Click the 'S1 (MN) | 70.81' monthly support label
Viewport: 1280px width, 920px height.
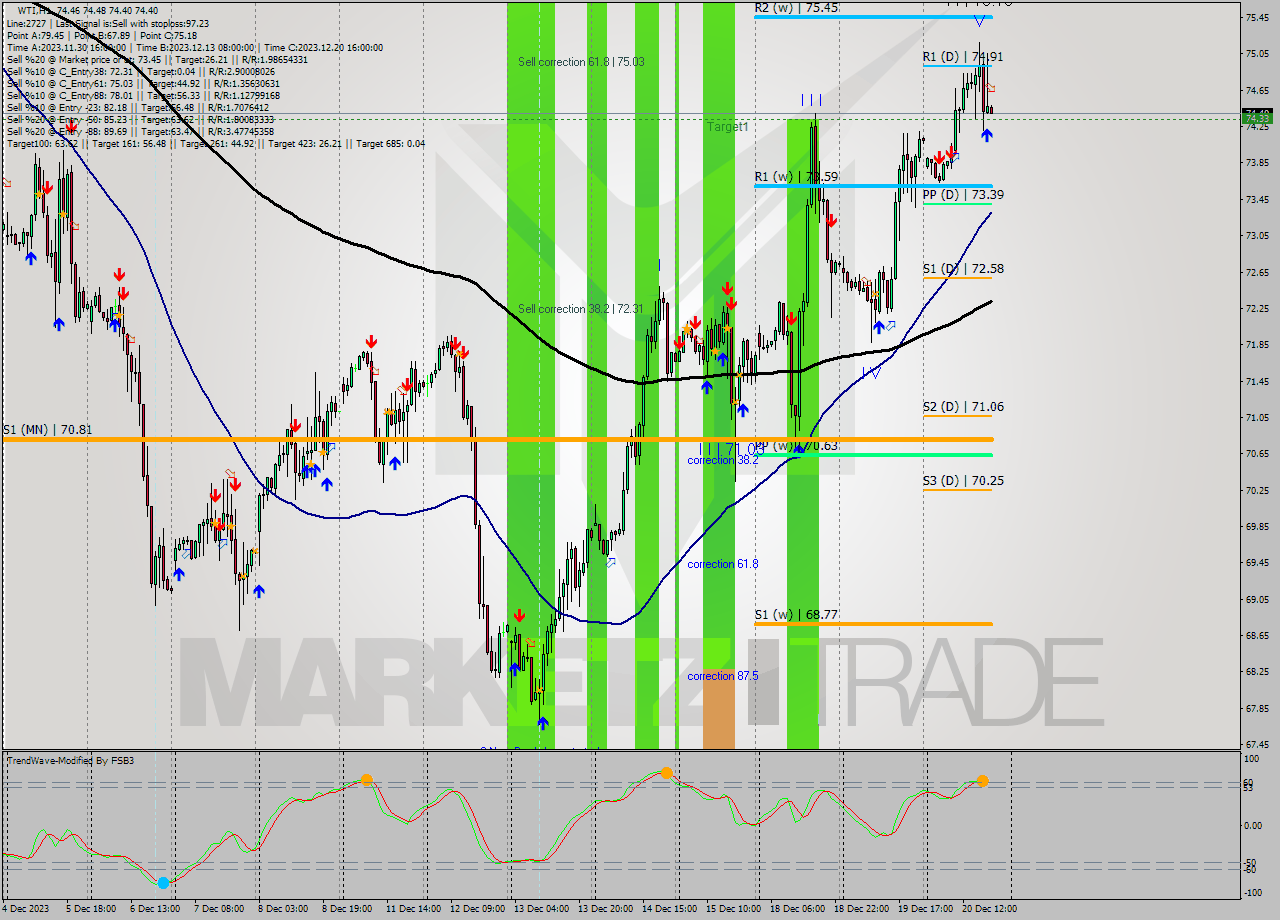point(47,430)
